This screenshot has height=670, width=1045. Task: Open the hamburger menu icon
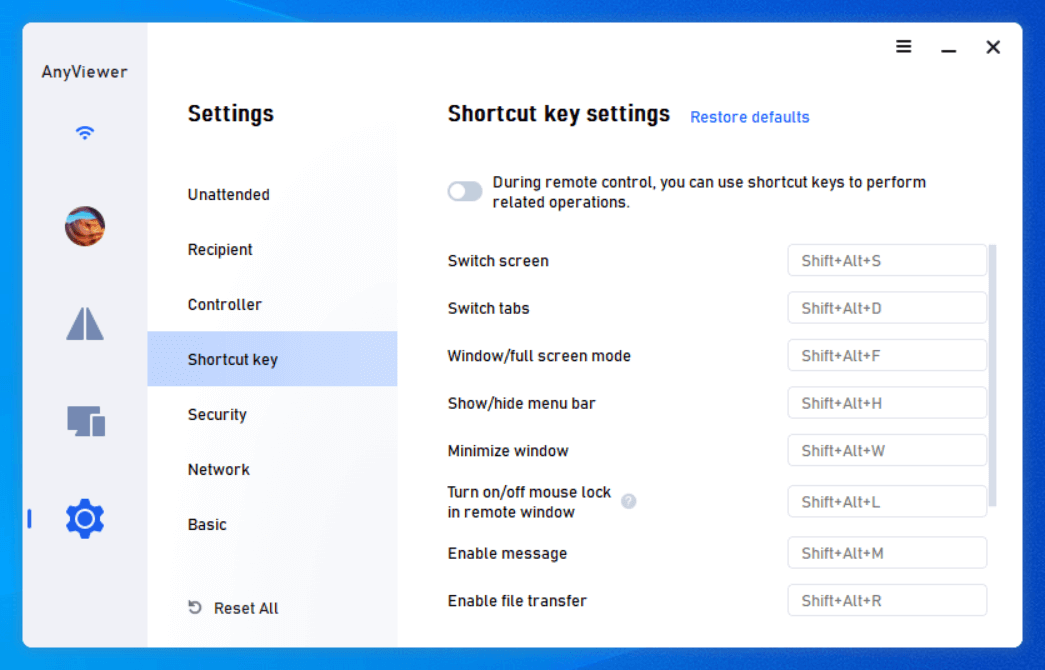coord(903,47)
